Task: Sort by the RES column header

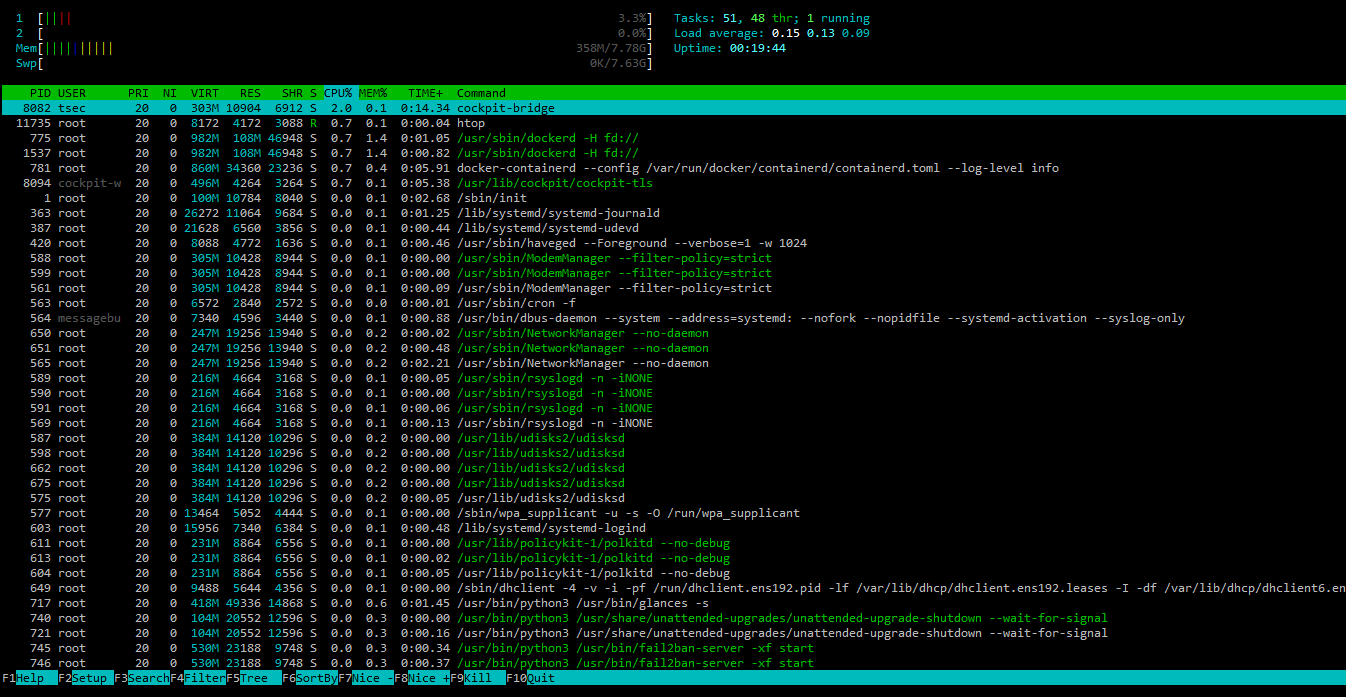Action: (x=250, y=93)
